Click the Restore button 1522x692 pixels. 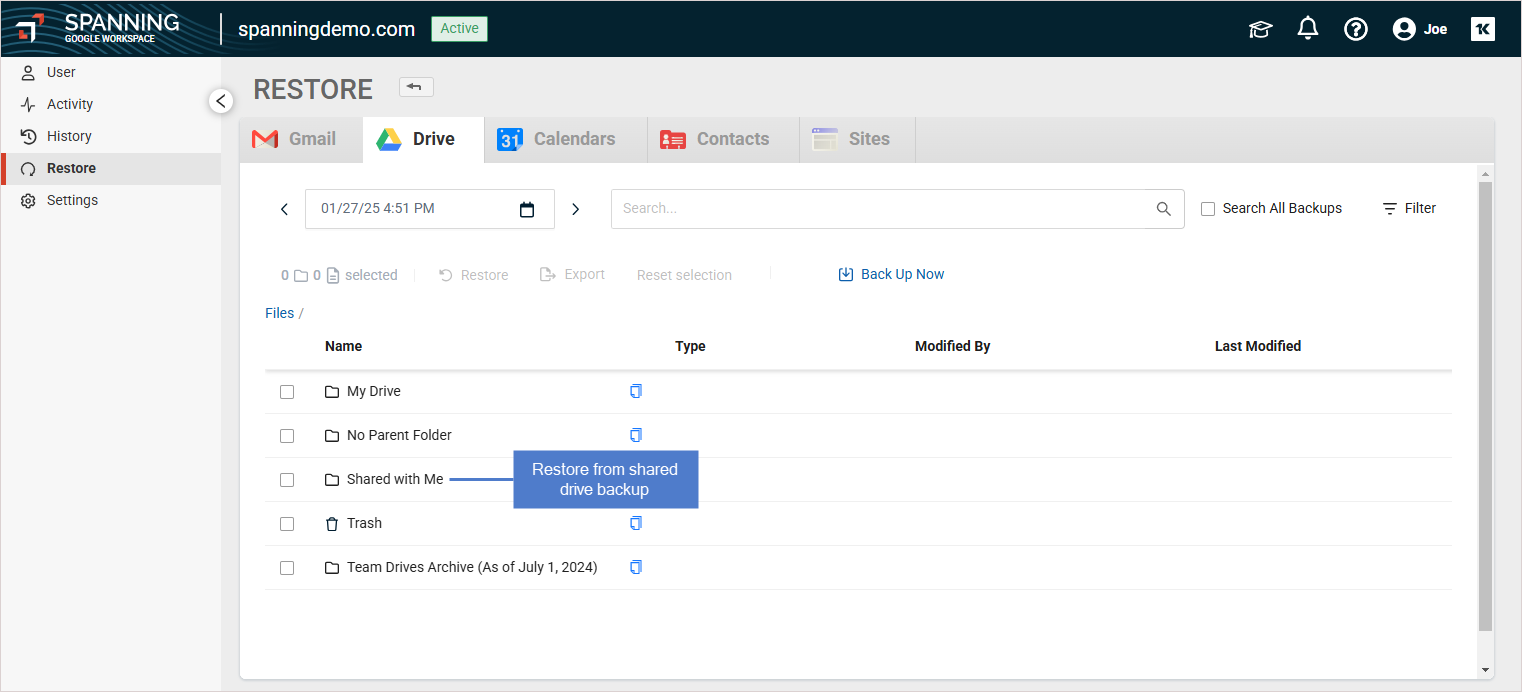[474, 275]
